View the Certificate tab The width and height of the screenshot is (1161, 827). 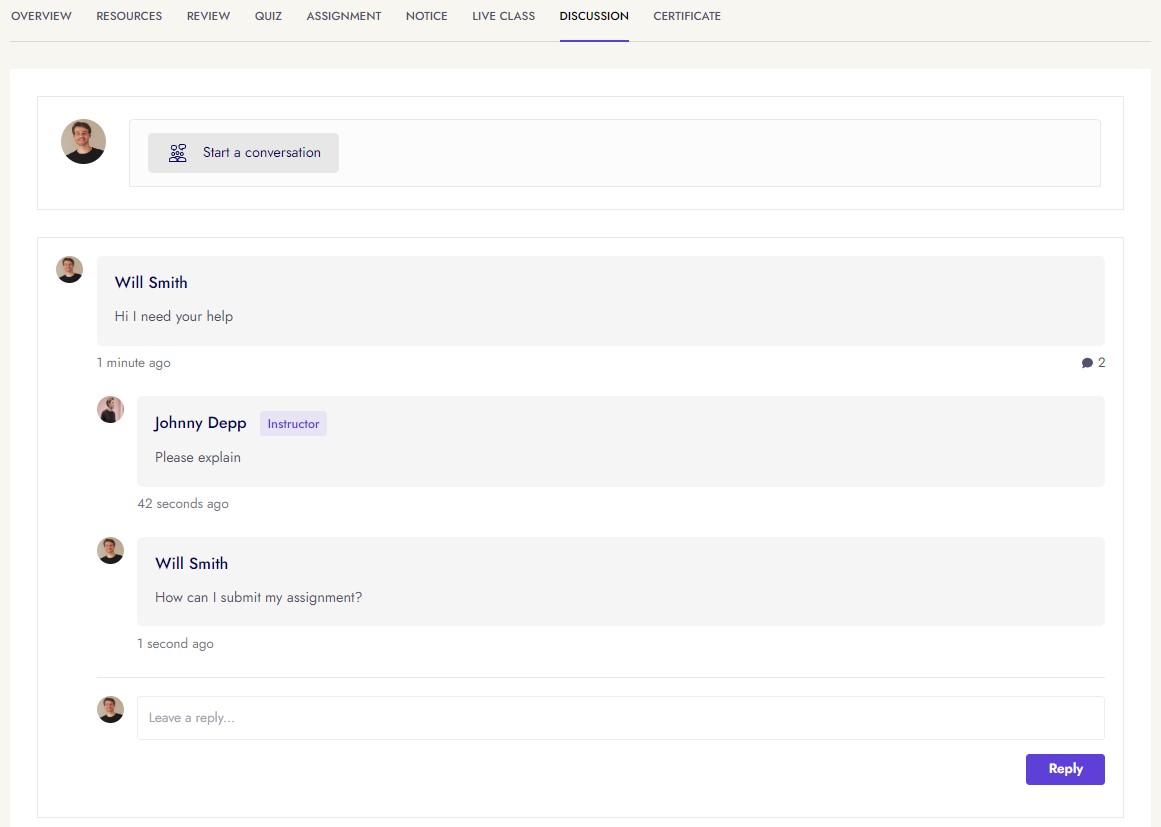[686, 16]
